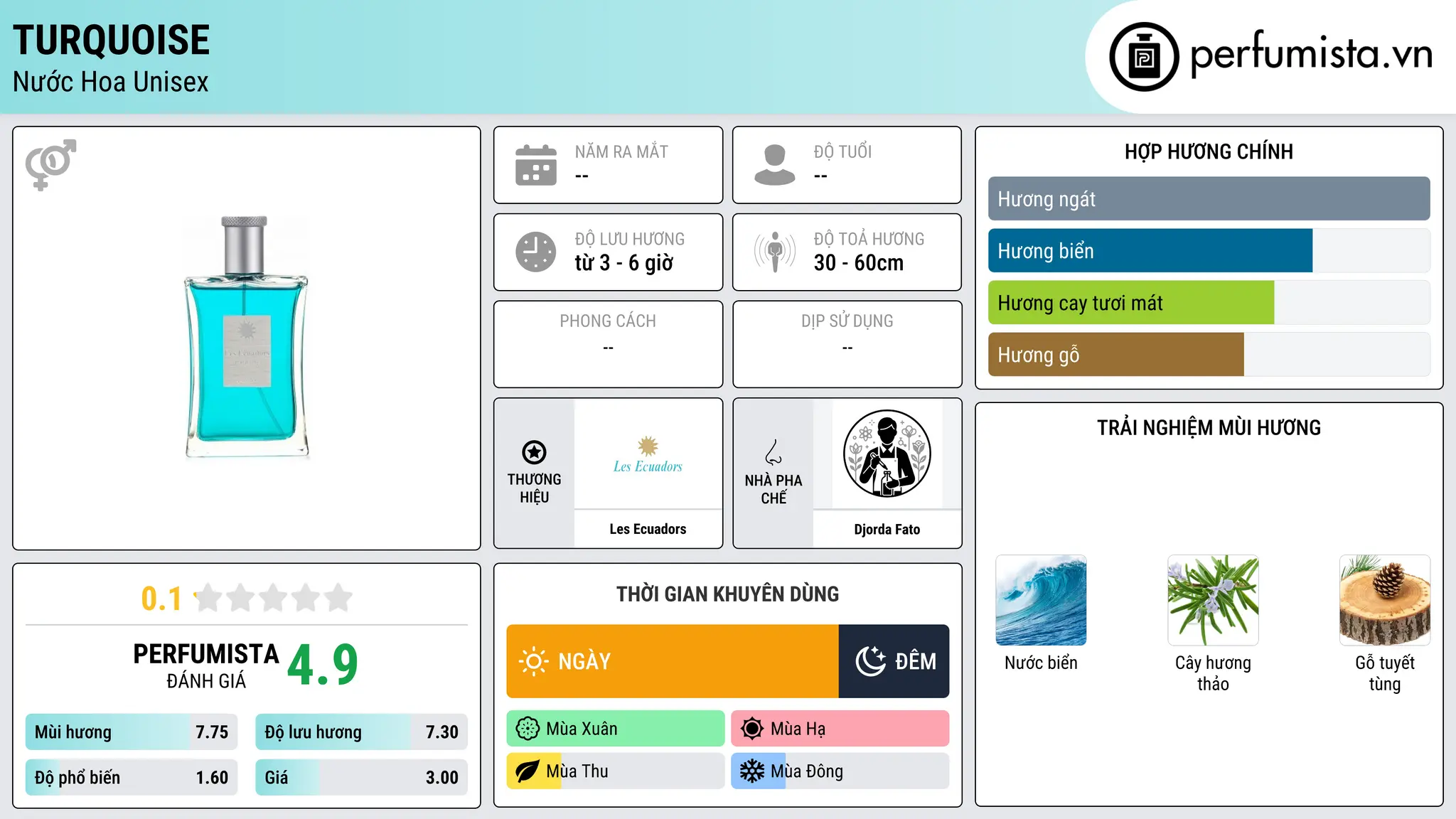The image size is (1456, 819).
Task: Click the Thời gian khuyên dùng heading
Action: [727, 594]
